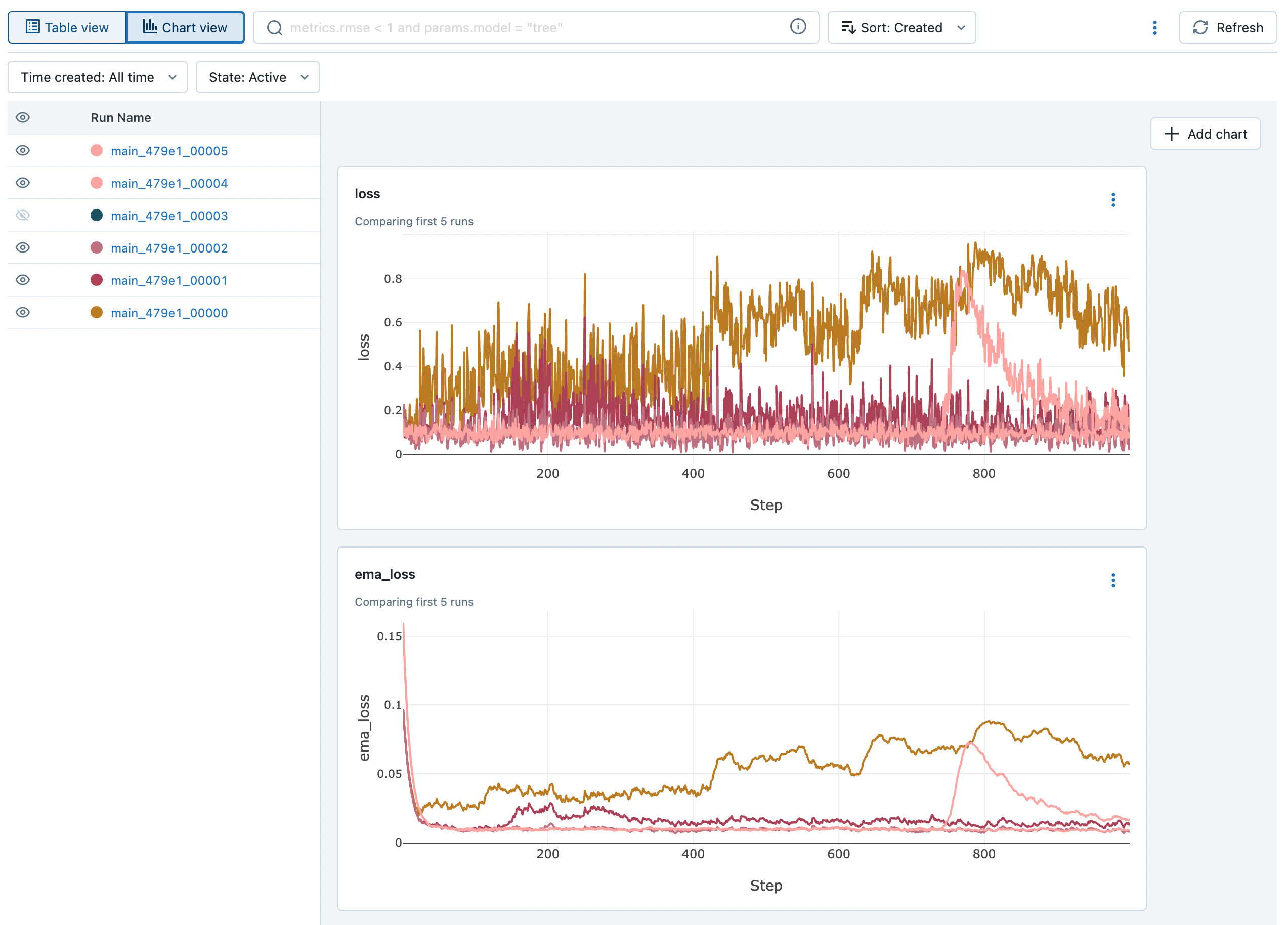1288x925 pixels.
Task: Click the Refresh button
Action: pos(1227,27)
